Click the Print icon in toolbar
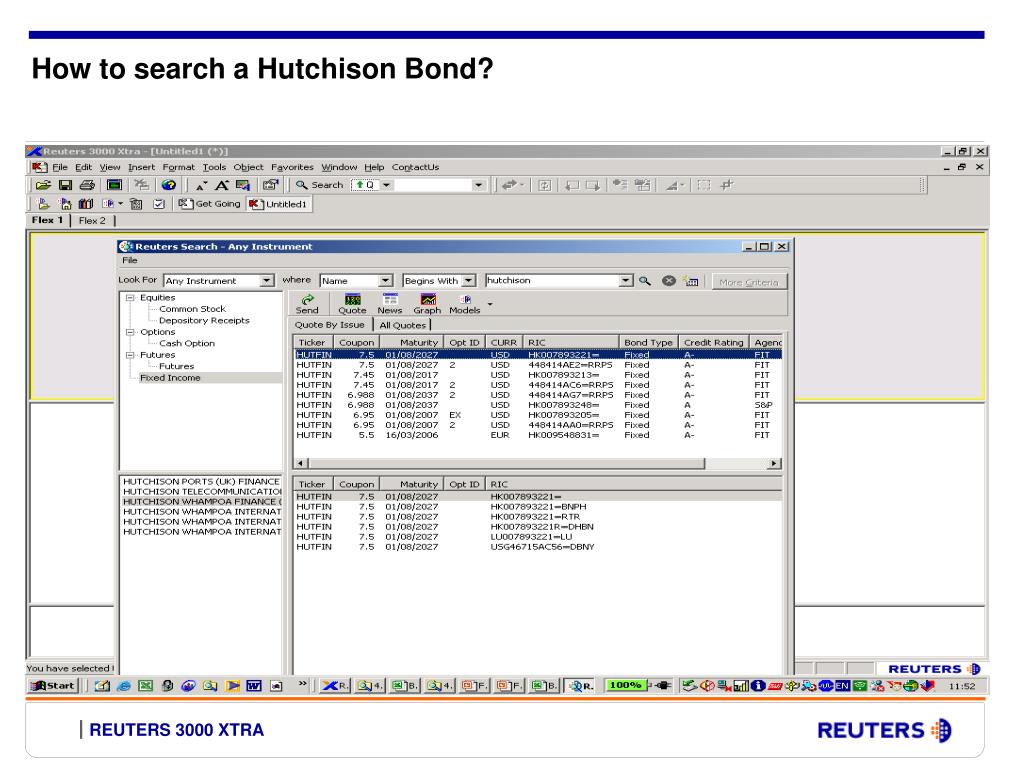This screenshot has height=768, width=1024. pos(88,185)
